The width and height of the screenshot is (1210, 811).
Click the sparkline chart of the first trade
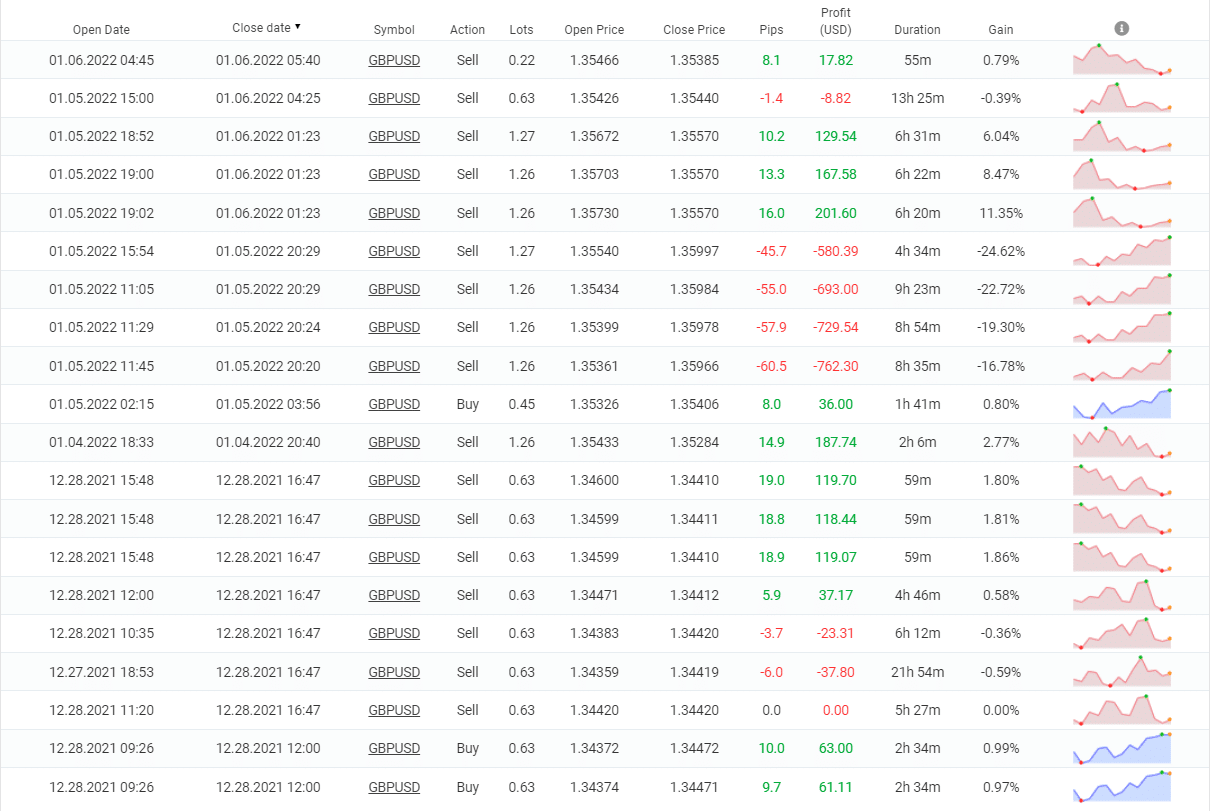[1122, 60]
